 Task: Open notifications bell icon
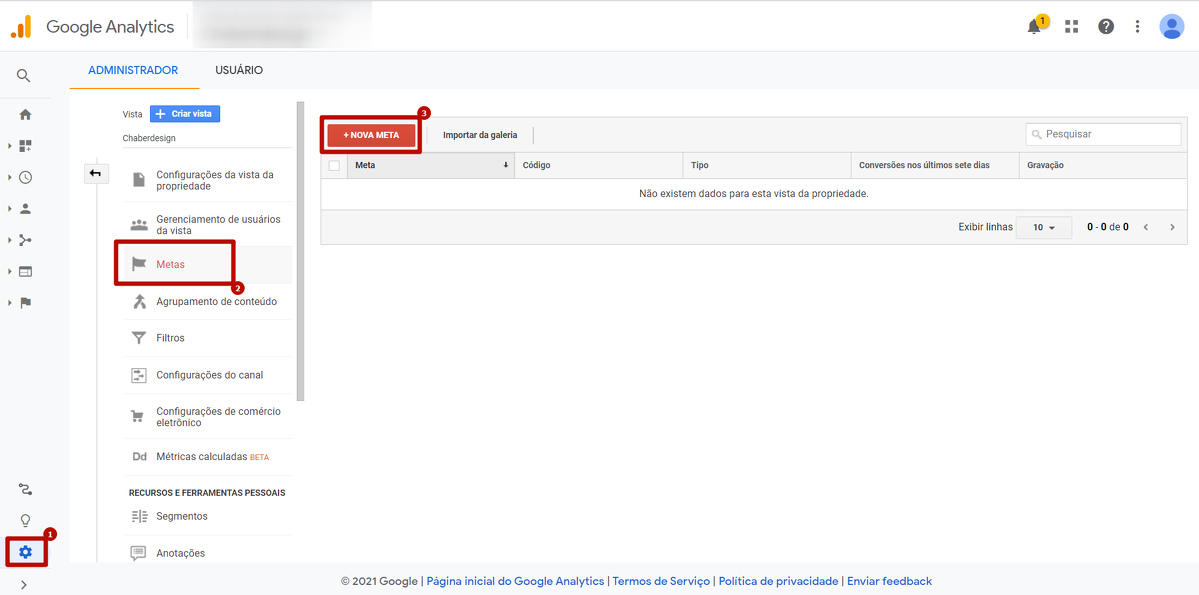tap(1035, 27)
